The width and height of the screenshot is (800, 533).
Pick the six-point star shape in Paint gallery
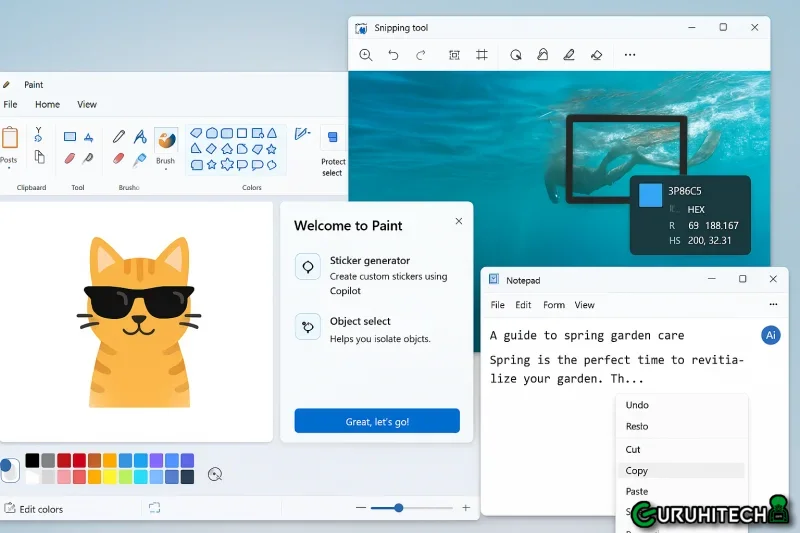(227, 164)
